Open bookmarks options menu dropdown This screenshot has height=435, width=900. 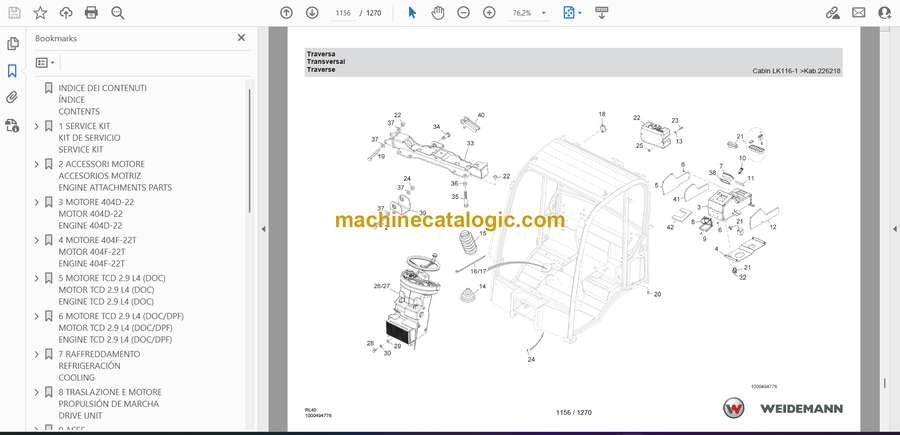click(x=46, y=62)
